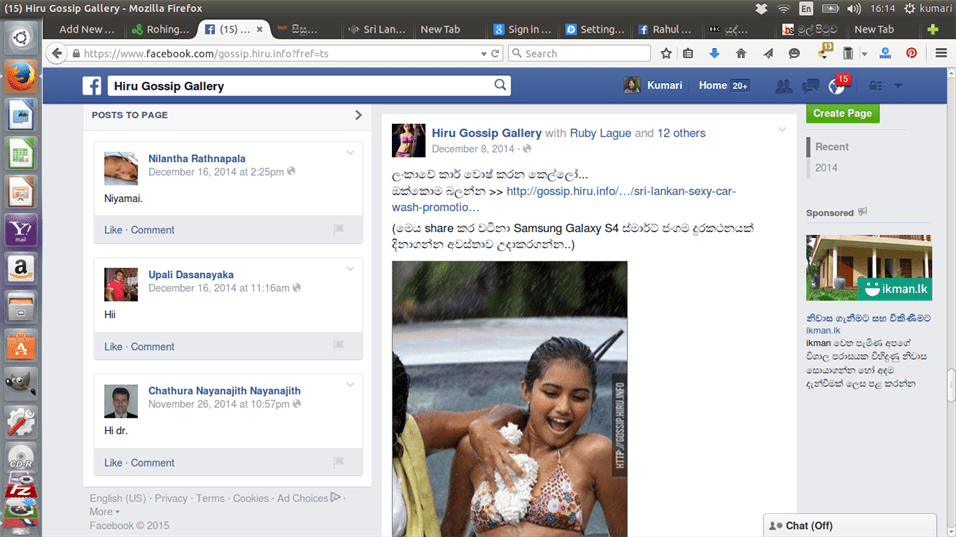This screenshot has width=956, height=537.
Task: Open the car wash post photo
Action: click(509, 399)
